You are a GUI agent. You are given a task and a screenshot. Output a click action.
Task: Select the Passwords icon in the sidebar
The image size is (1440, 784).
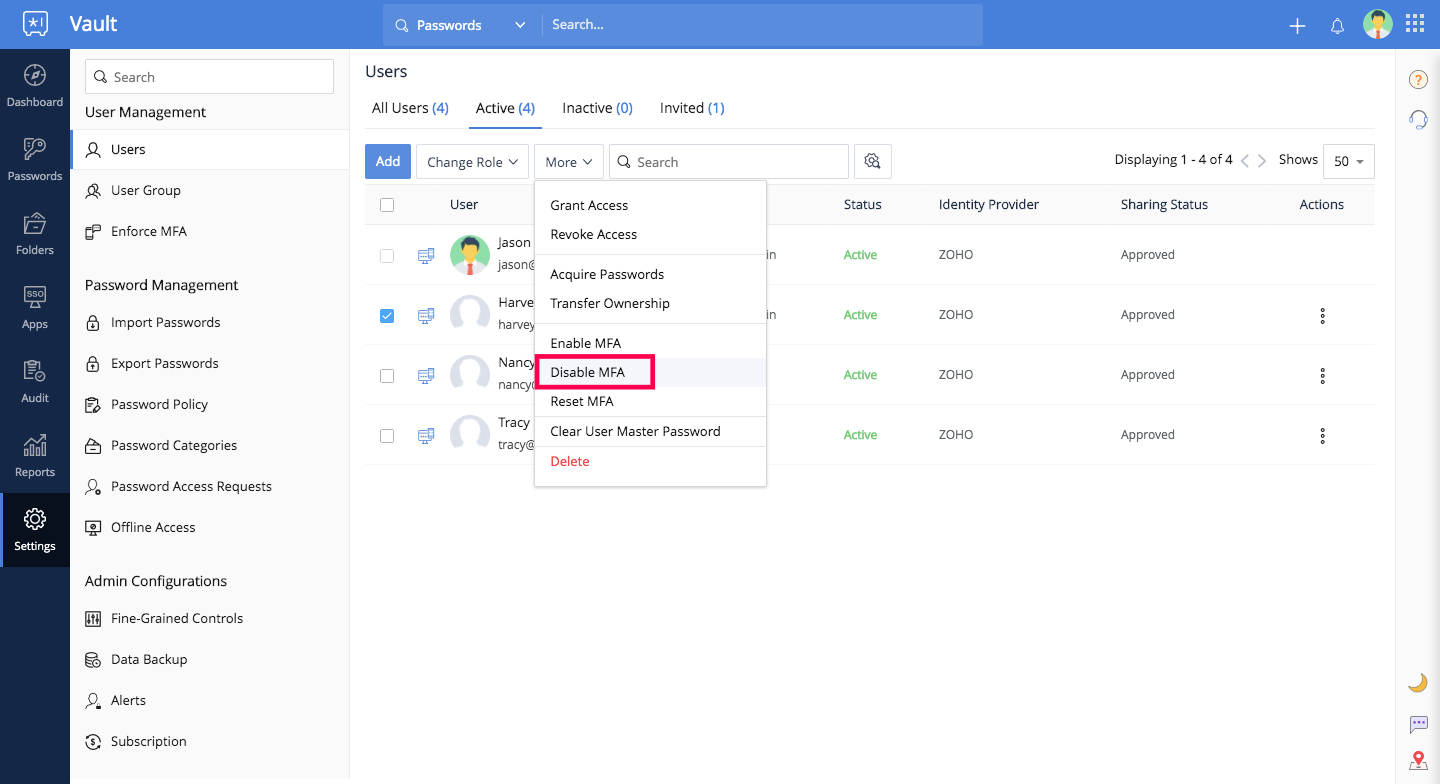click(x=35, y=160)
